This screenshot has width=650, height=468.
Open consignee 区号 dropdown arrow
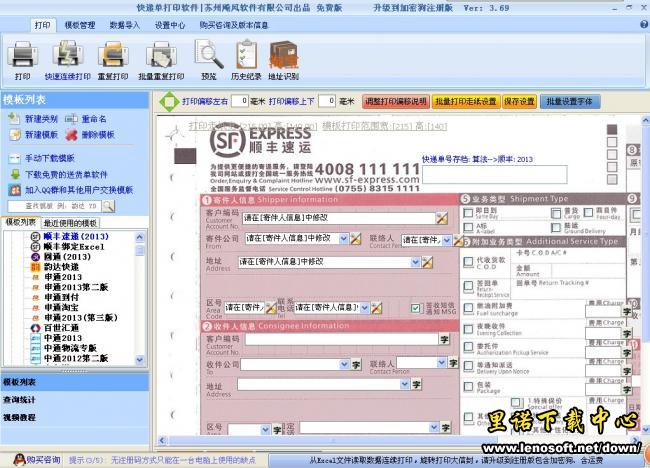coord(265,429)
